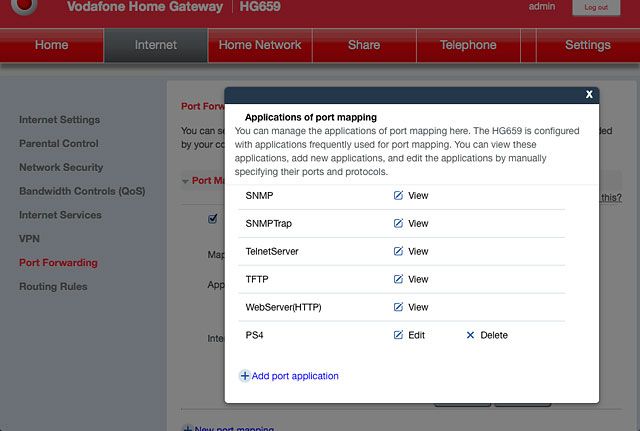This screenshot has height=431, width=640.
Task: Click the TFTP application name
Action: click(257, 279)
